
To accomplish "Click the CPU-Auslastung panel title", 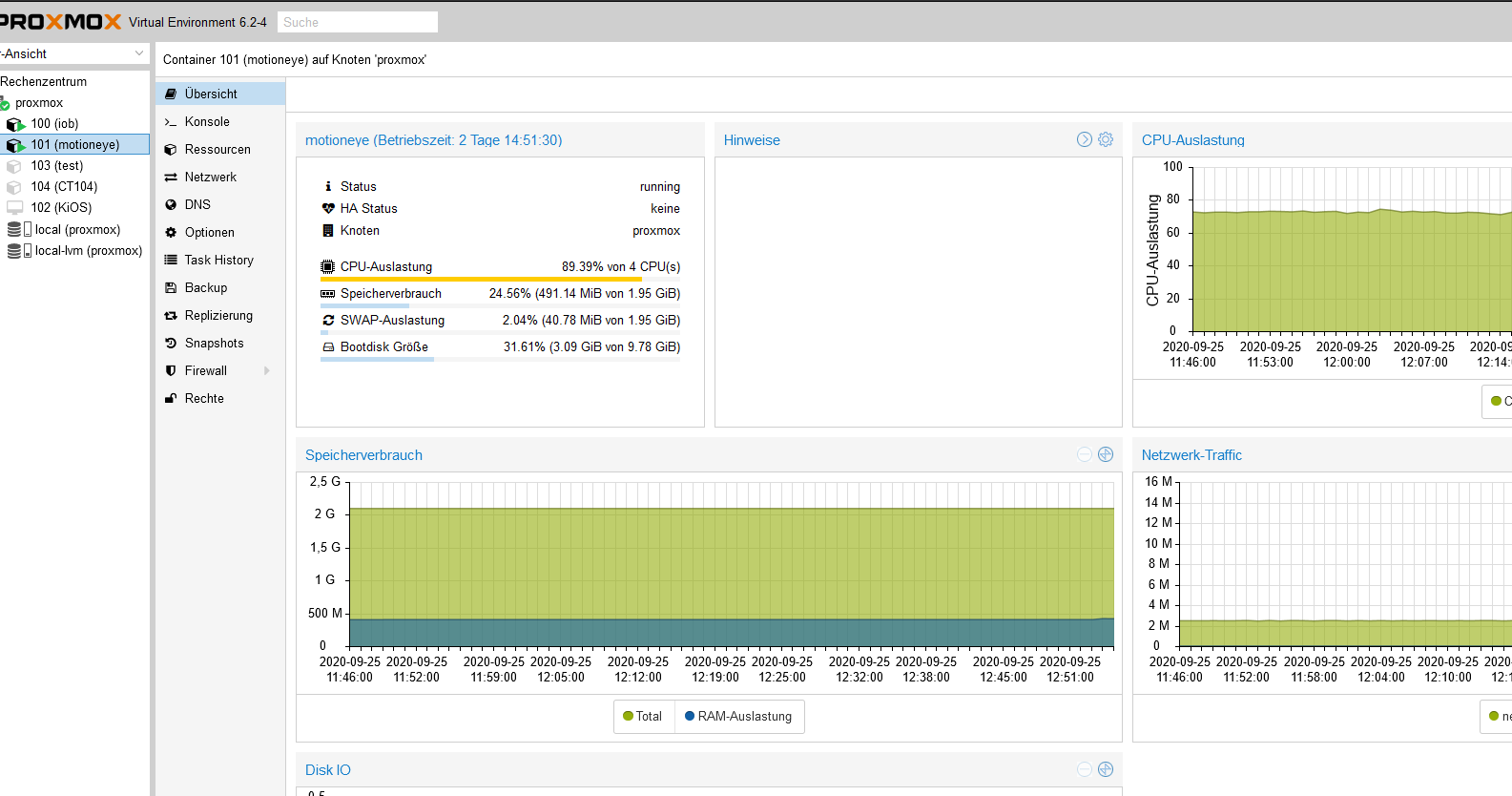I will tap(1192, 139).
